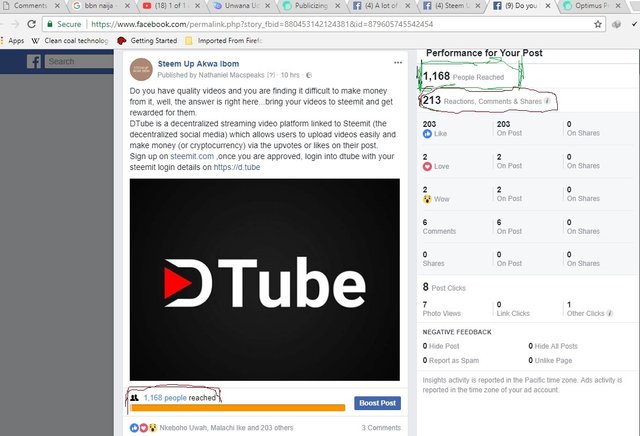
Task: Click the 7 Photo Views stat
Action: tap(442, 309)
